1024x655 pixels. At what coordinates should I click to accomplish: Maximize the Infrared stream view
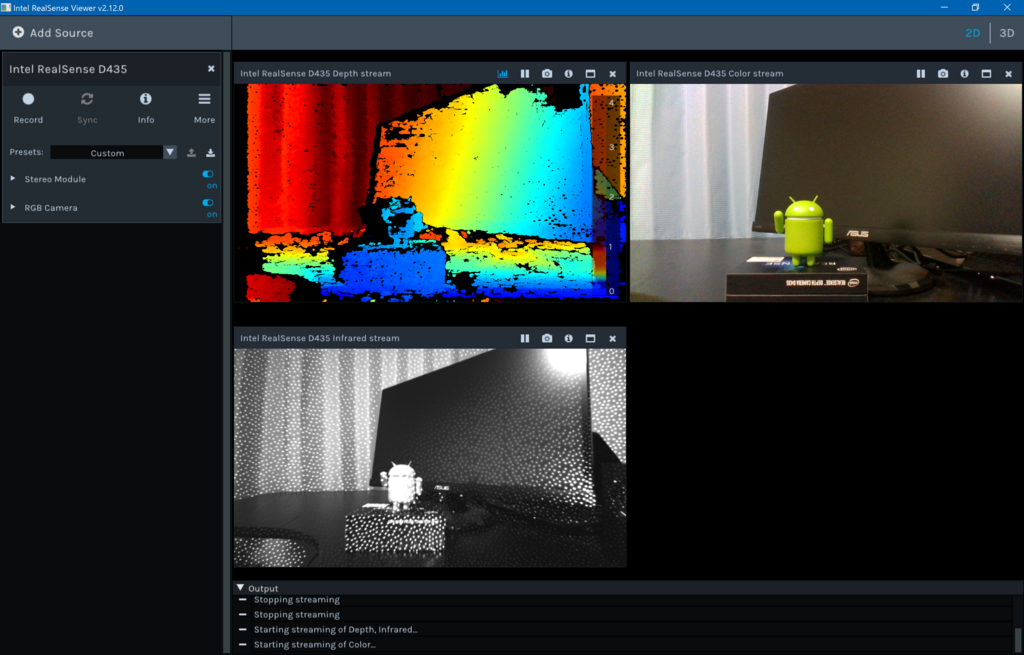tap(590, 338)
